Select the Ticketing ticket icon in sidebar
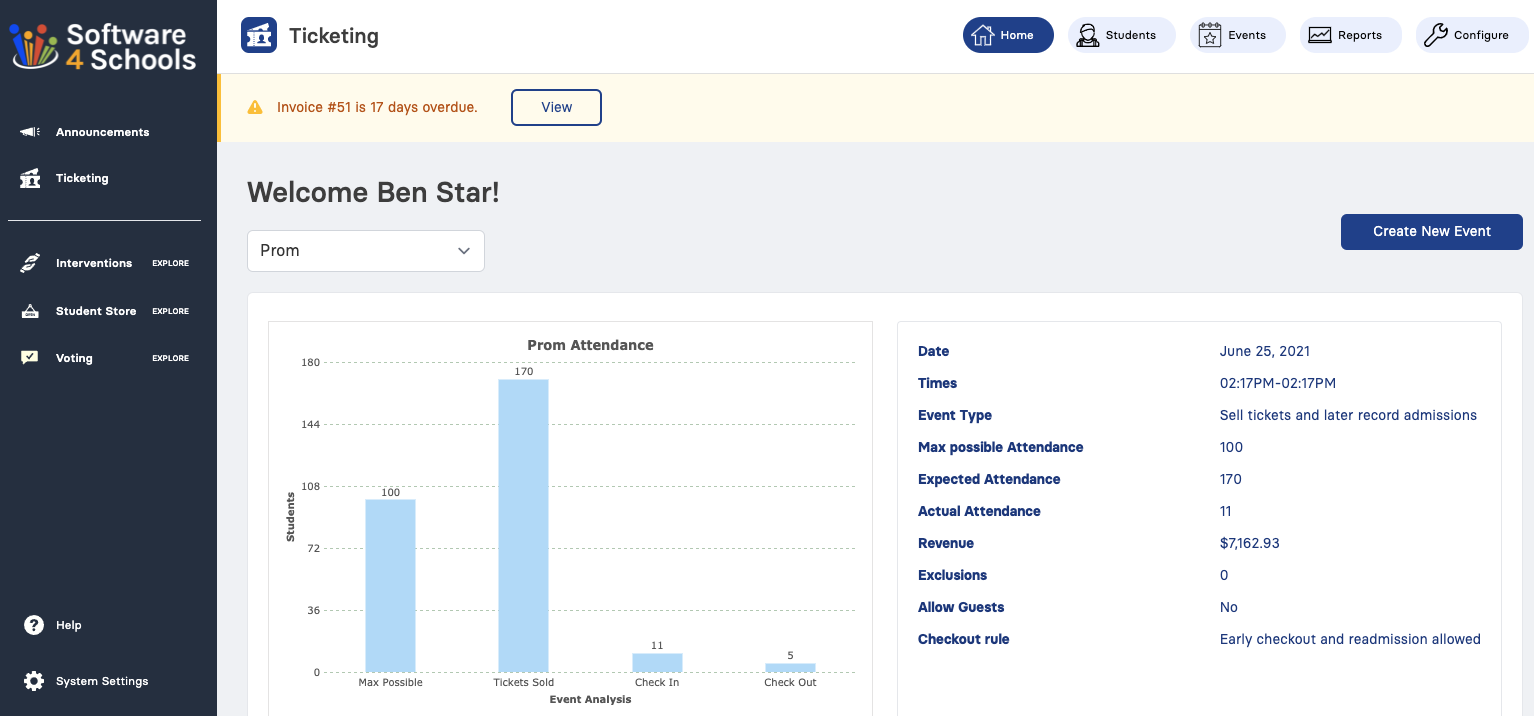This screenshot has height=716, width=1534. tap(30, 177)
